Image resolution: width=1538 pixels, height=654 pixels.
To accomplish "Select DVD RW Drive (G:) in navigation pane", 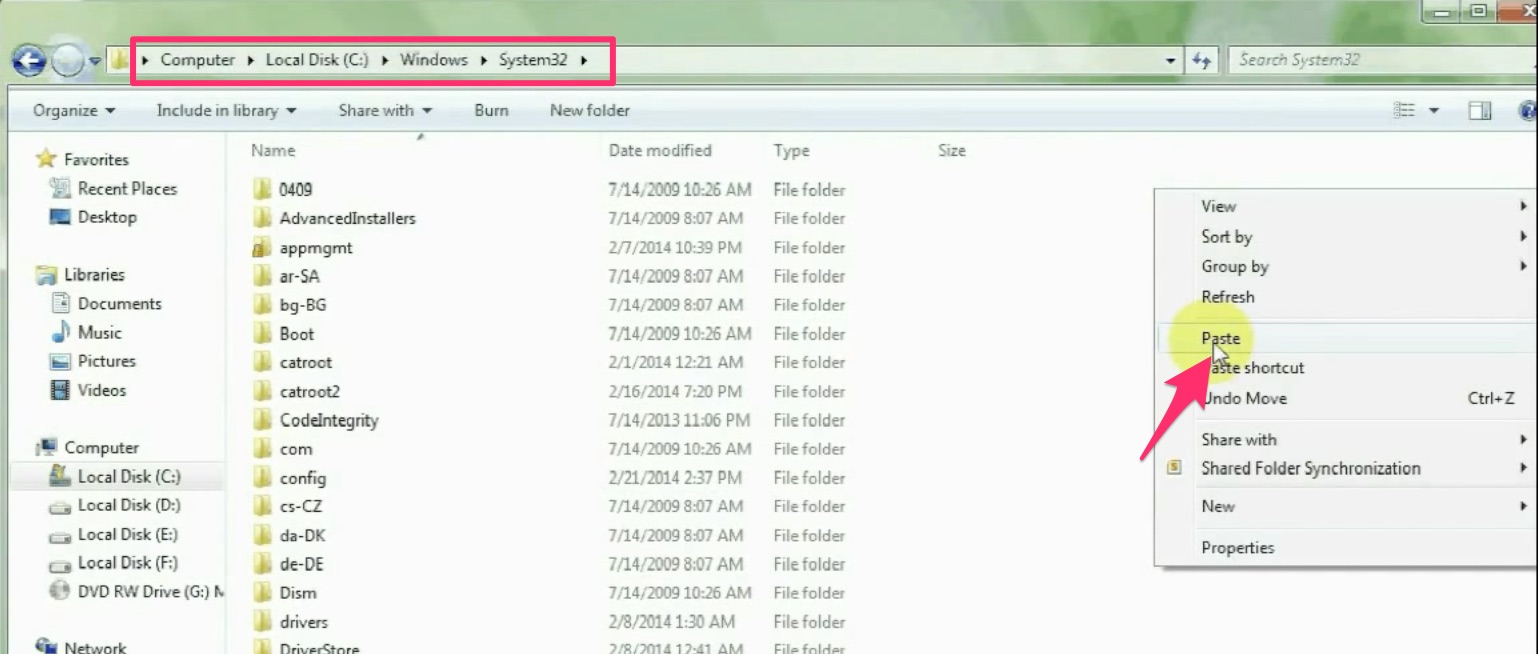I will point(150,592).
